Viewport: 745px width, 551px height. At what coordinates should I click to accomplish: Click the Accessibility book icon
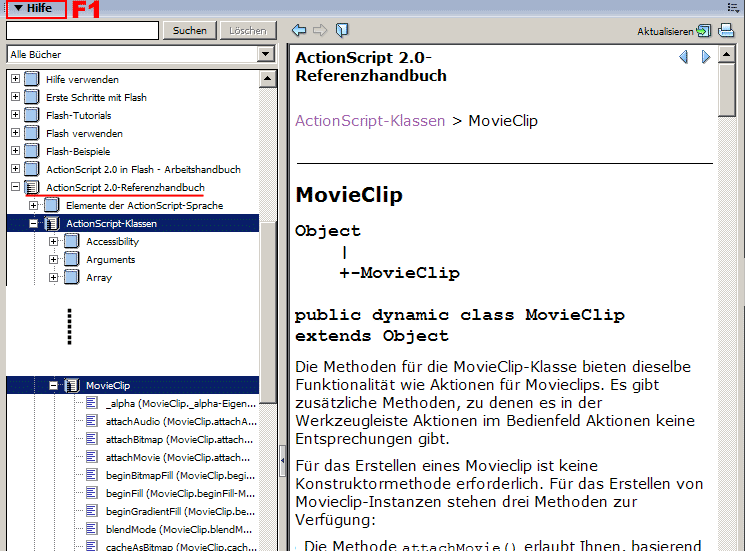(72, 241)
